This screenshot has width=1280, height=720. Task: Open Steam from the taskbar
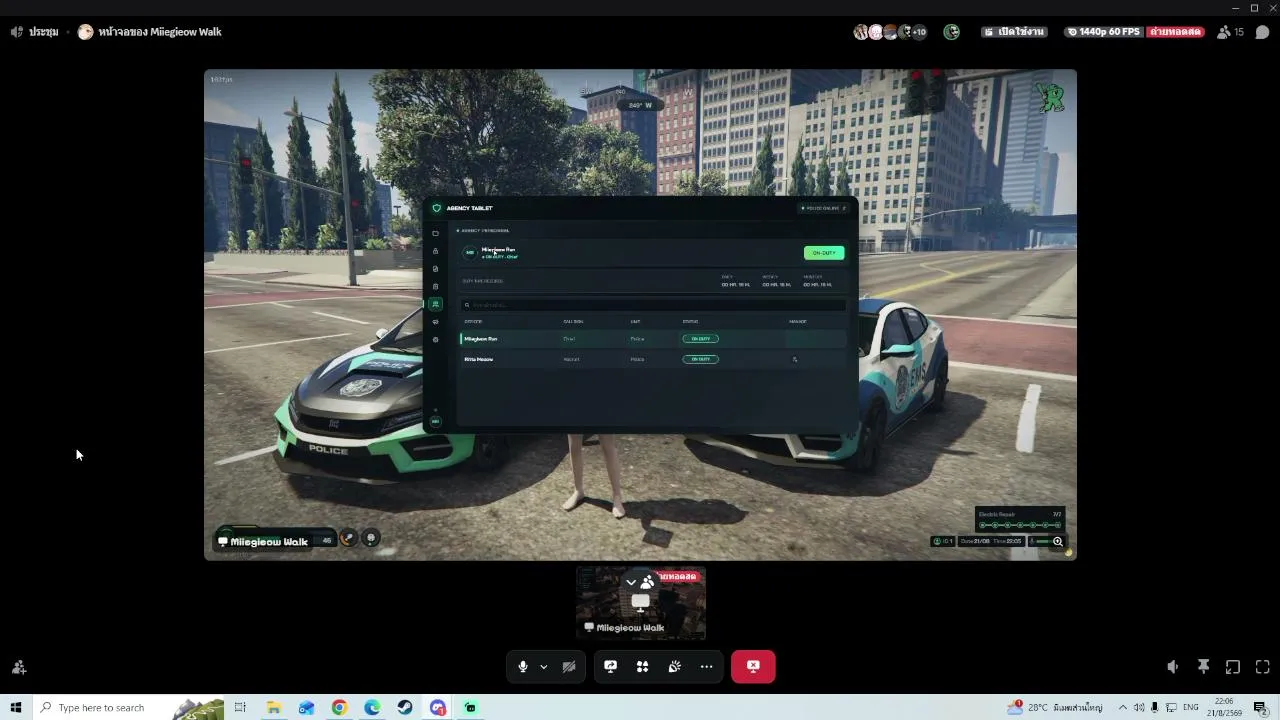pyautogui.click(x=405, y=708)
